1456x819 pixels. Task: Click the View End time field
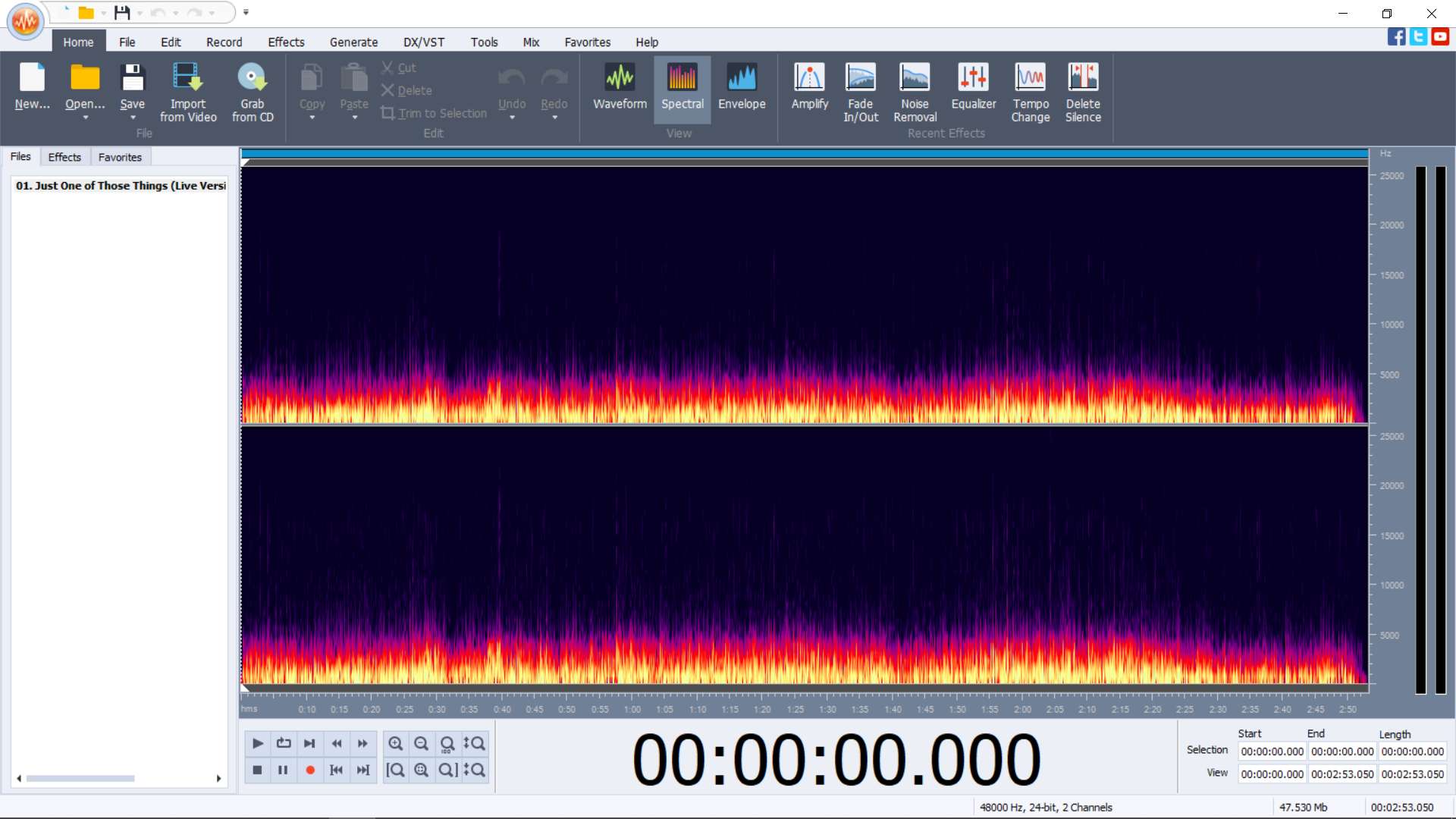(x=1341, y=774)
